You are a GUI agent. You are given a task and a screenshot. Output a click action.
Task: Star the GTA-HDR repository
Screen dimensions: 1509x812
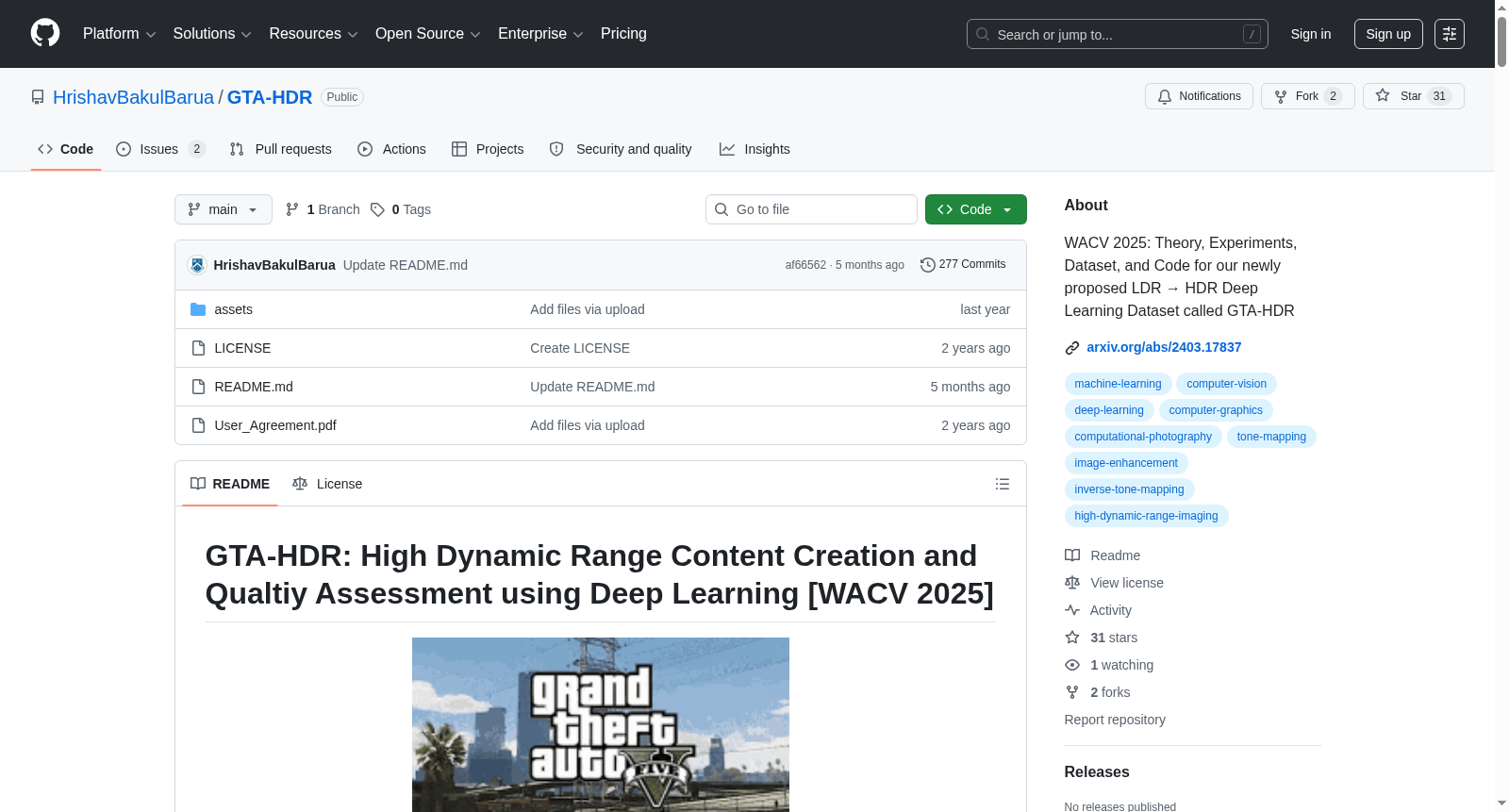tap(1413, 96)
